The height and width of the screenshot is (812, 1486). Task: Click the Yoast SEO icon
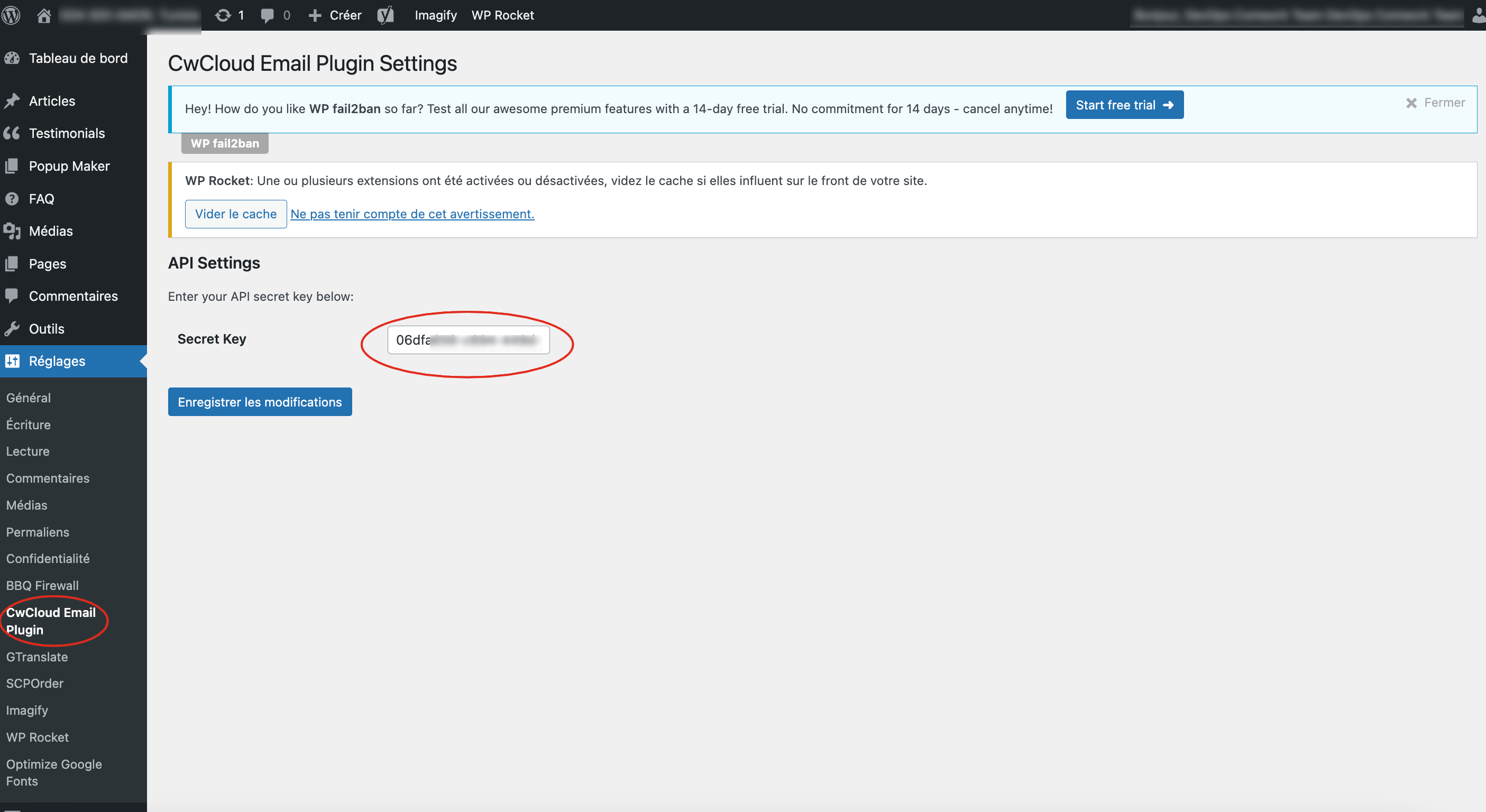click(x=386, y=15)
